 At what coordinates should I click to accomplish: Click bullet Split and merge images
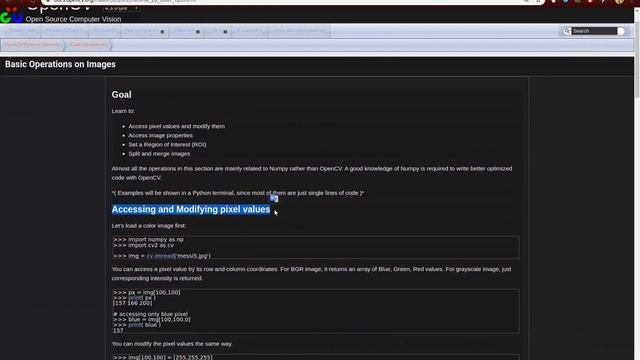159,154
